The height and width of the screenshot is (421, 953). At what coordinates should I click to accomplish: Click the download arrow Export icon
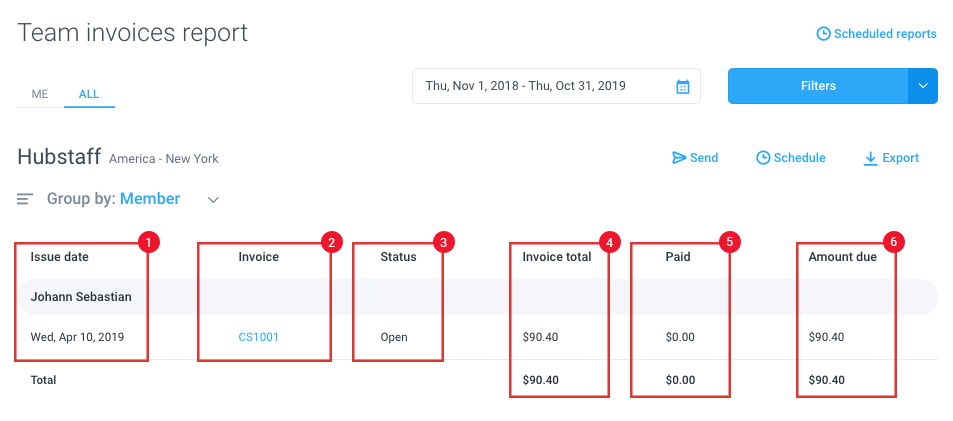pos(870,159)
